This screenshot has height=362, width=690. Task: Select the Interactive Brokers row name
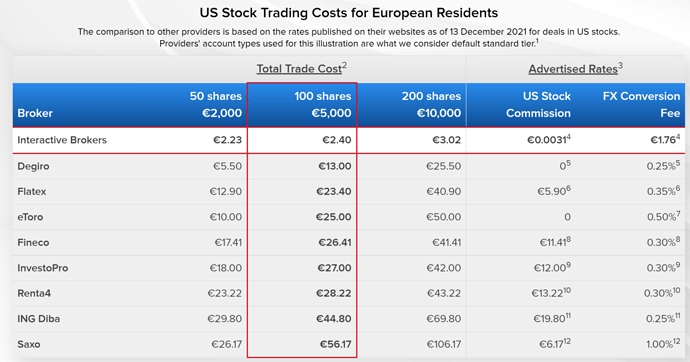click(x=62, y=140)
